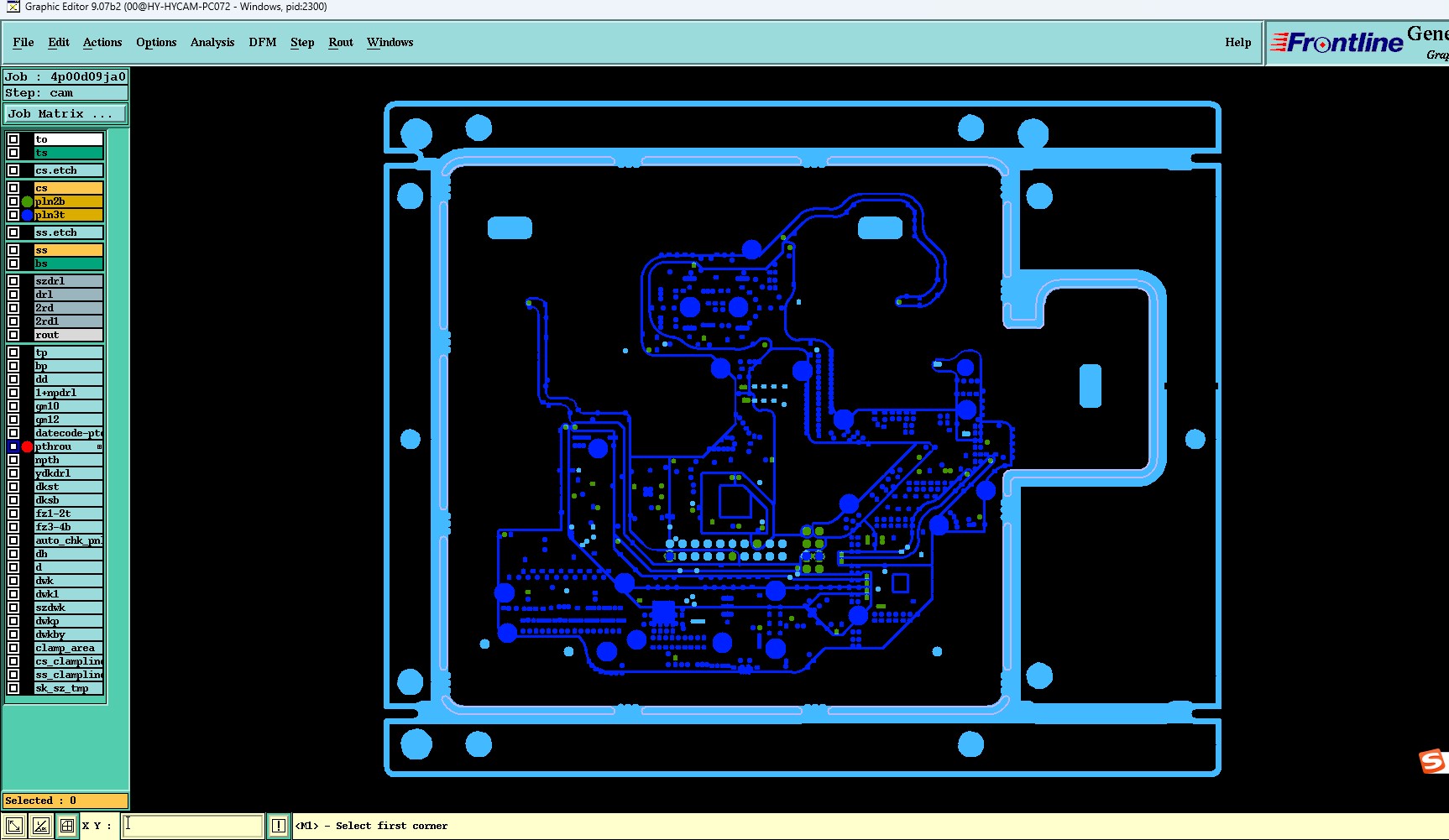The height and width of the screenshot is (840, 1449).
Task: Click the Step: cam label
Action: (x=65, y=93)
